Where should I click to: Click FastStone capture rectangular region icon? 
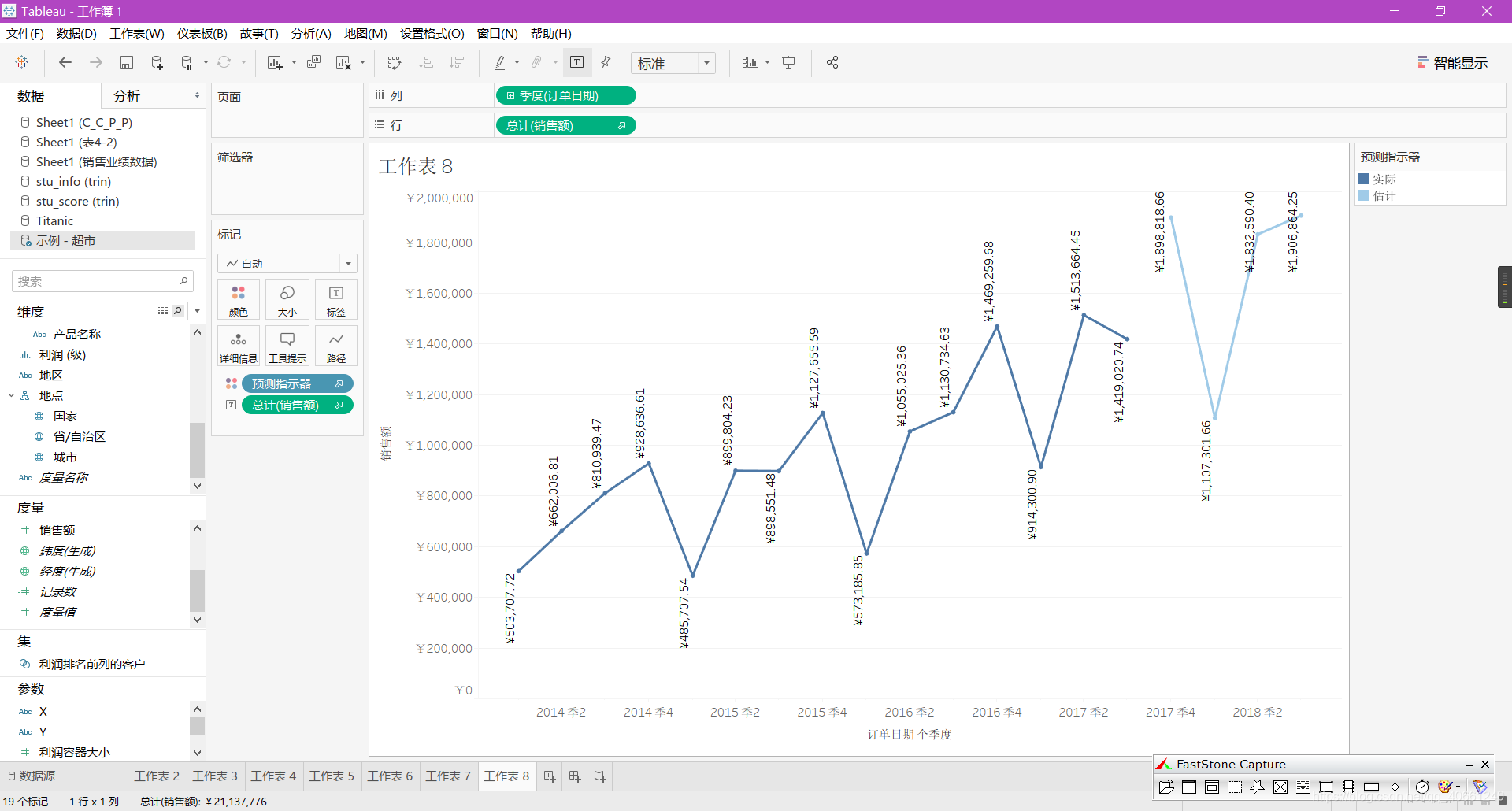coord(1235,787)
